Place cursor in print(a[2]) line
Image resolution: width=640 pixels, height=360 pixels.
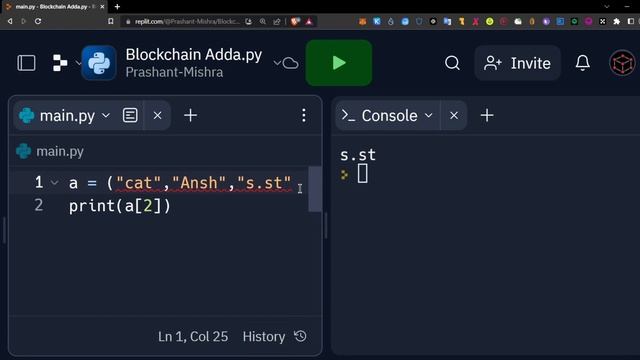(120, 206)
